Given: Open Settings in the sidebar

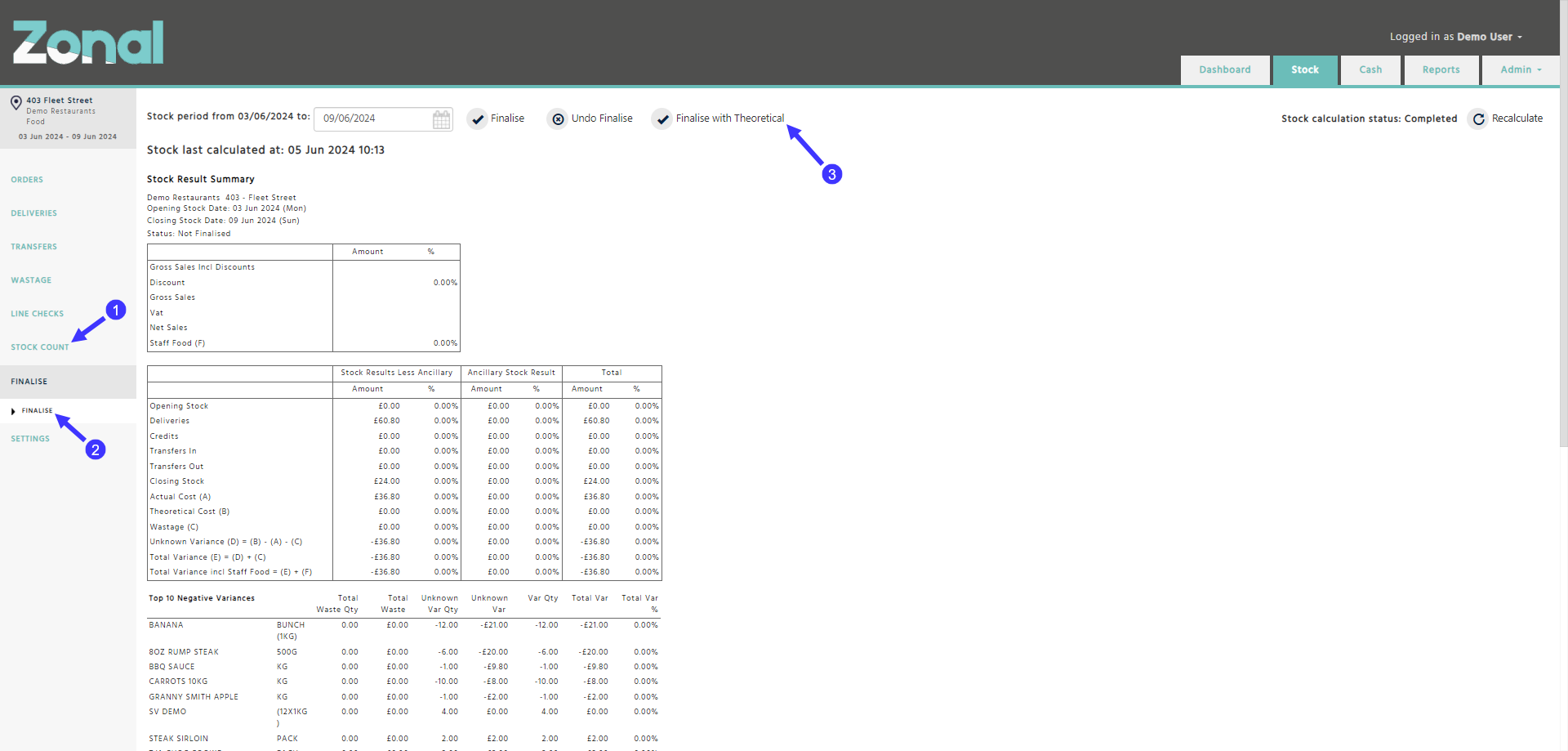Looking at the screenshot, I should 30,439.
